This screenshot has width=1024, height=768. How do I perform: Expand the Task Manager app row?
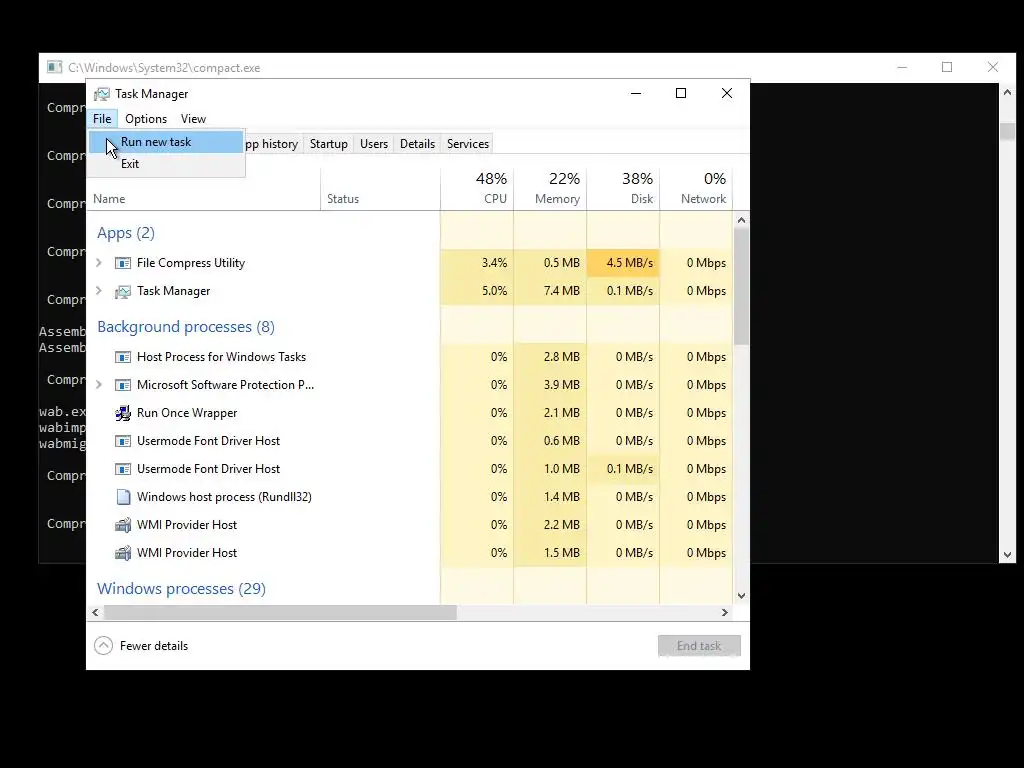99,291
